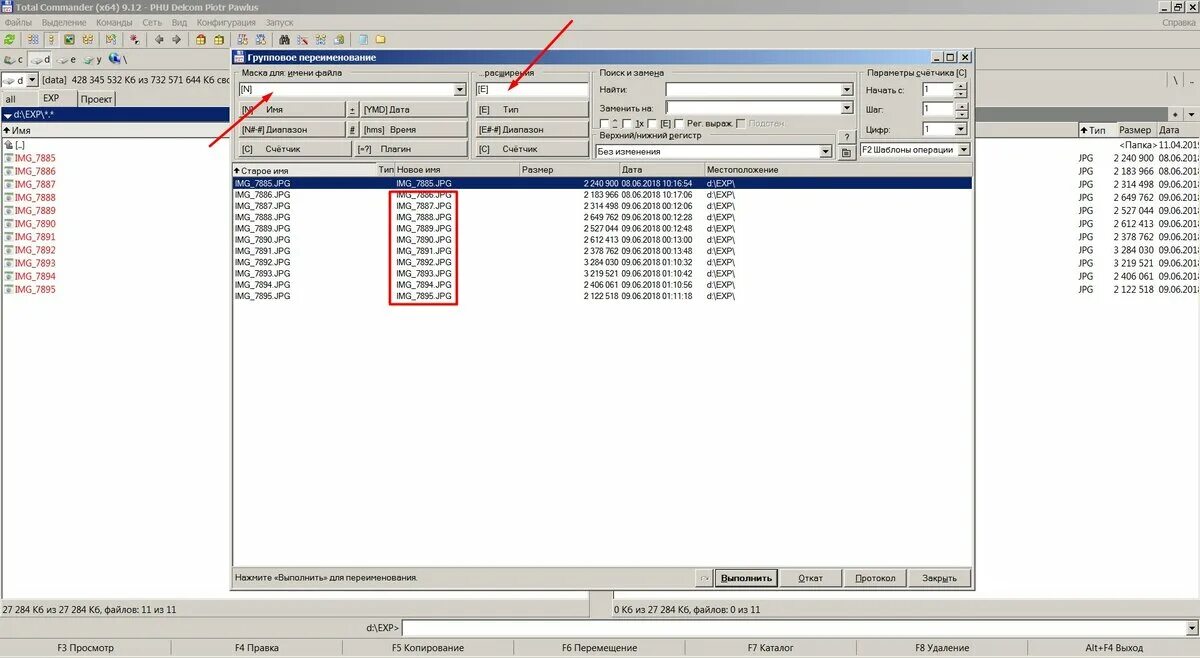This screenshot has height=658, width=1200.
Task: Click the Протокол button
Action: coord(875,578)
